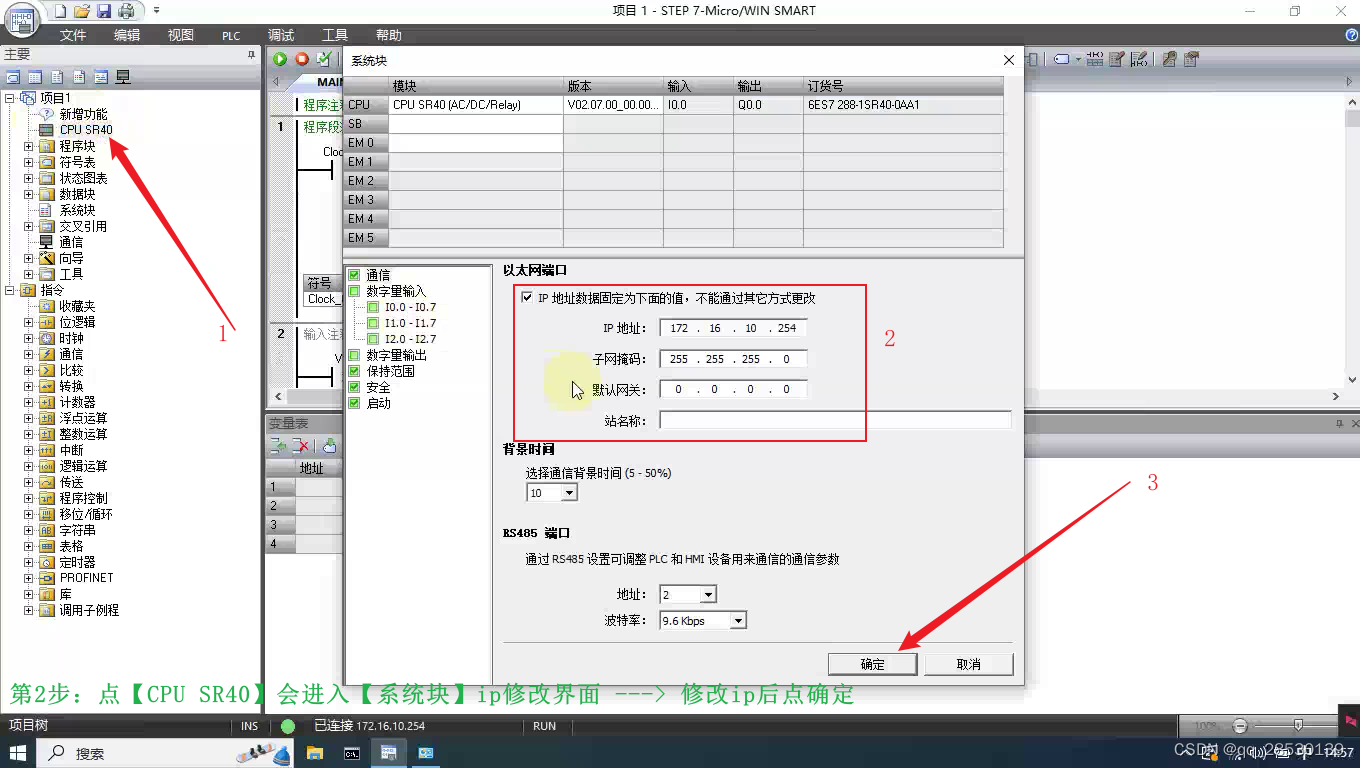This screenshot has height=768, width=1360.
Task: Click the 确定 button to confirm settings
Action: click(x=872, y=664)
